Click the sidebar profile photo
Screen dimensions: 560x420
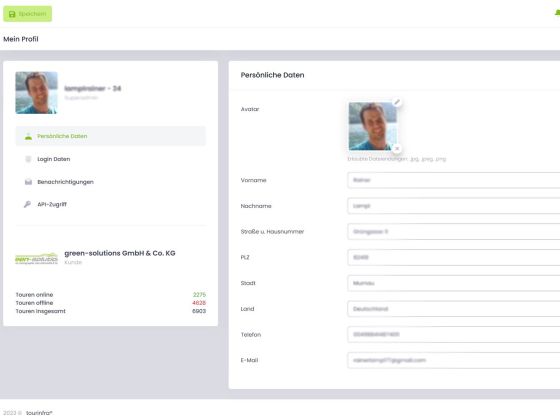36,93
